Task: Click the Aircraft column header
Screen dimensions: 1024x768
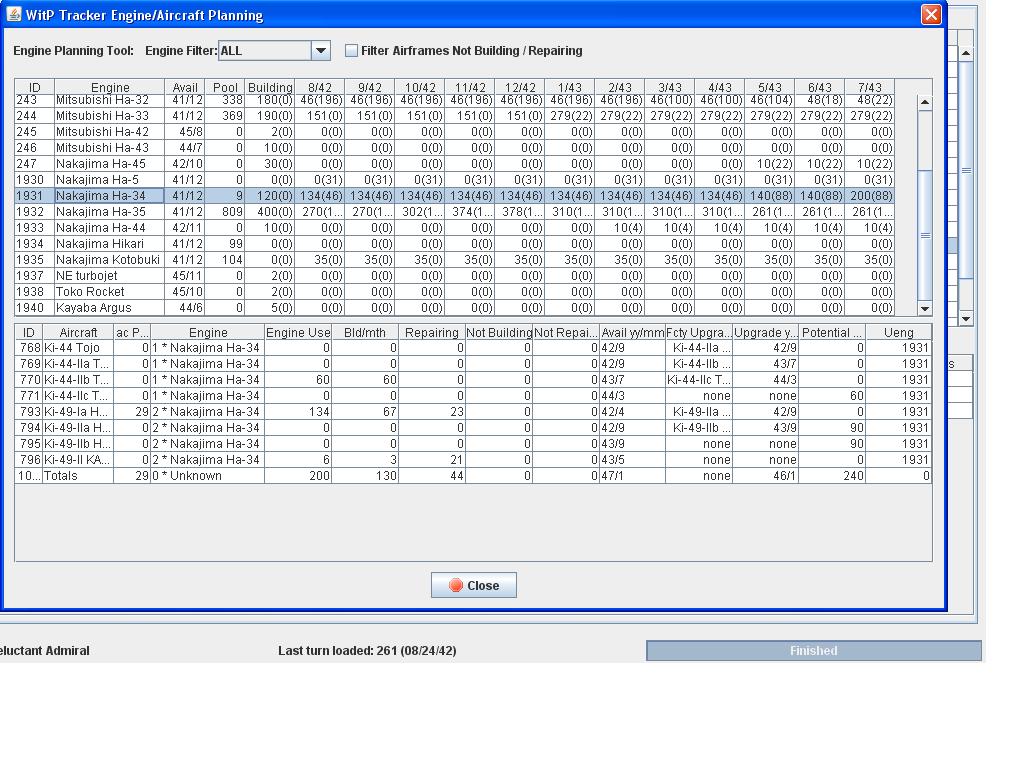Action: tap(78, 332)
